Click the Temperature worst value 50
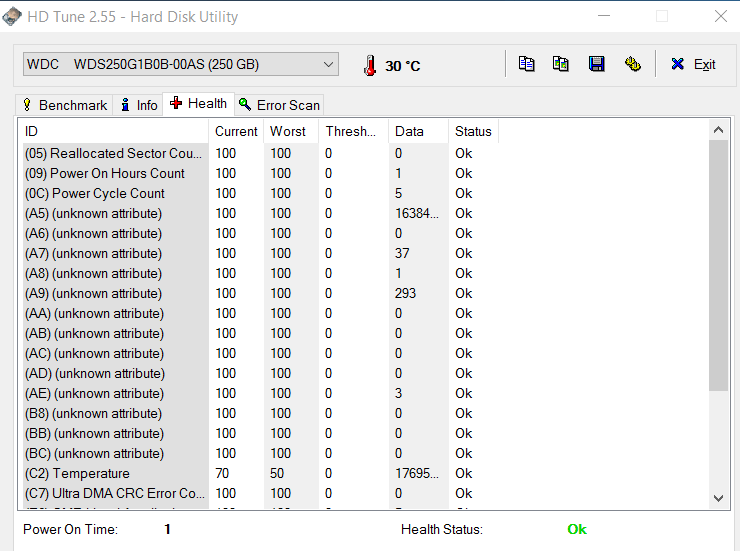 (277, 473)
